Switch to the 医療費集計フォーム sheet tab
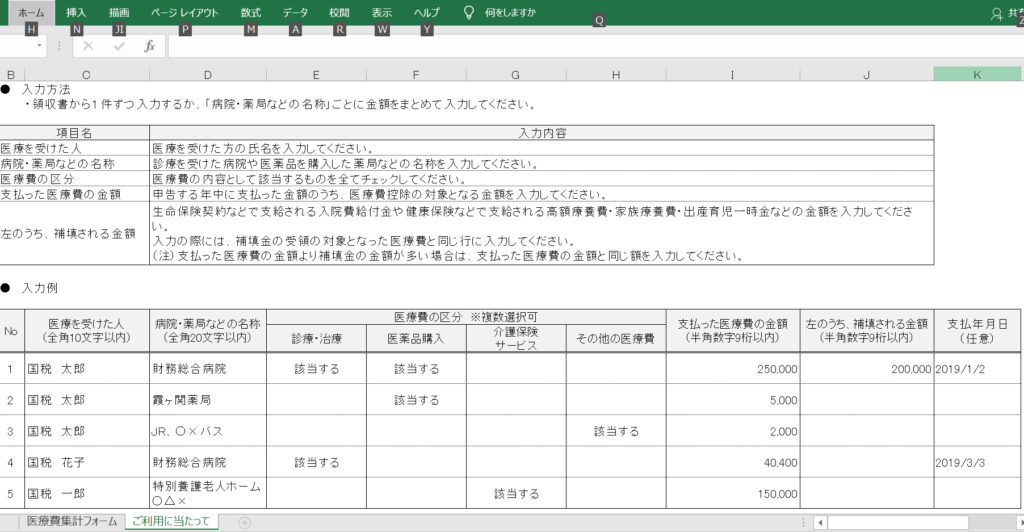This screenshot has height=532, width=1024. click(72, 522)
